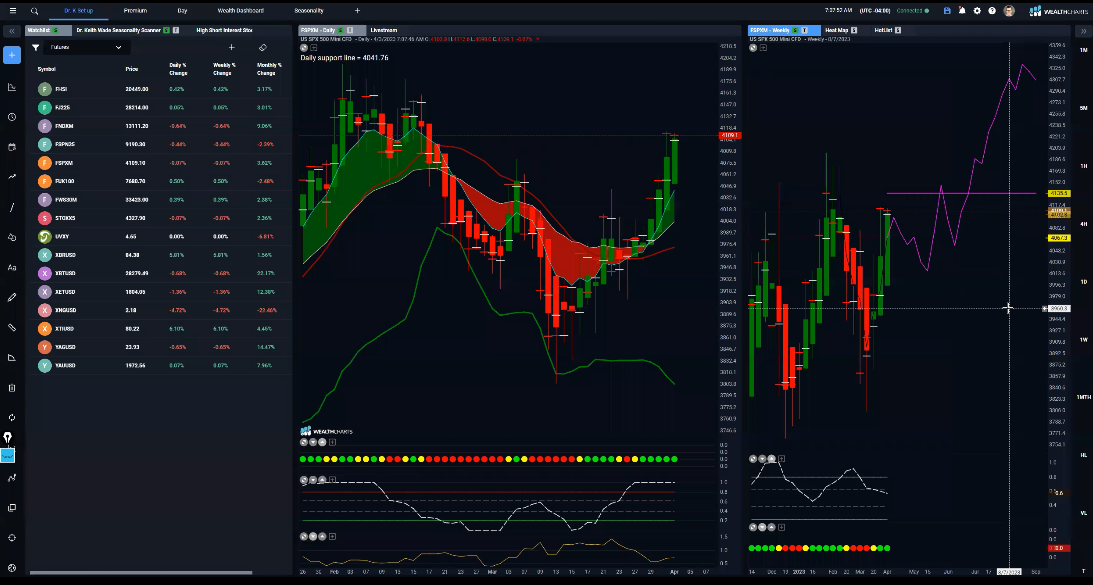
Task: Switch to the Seasonality workspace tab
Action: pyautogui.click(x=309, y=11)
